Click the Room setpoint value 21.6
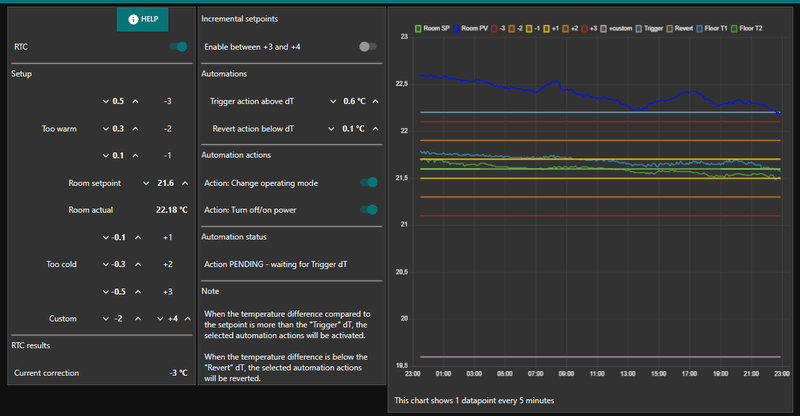800x416 pixels. coord(166,183)
